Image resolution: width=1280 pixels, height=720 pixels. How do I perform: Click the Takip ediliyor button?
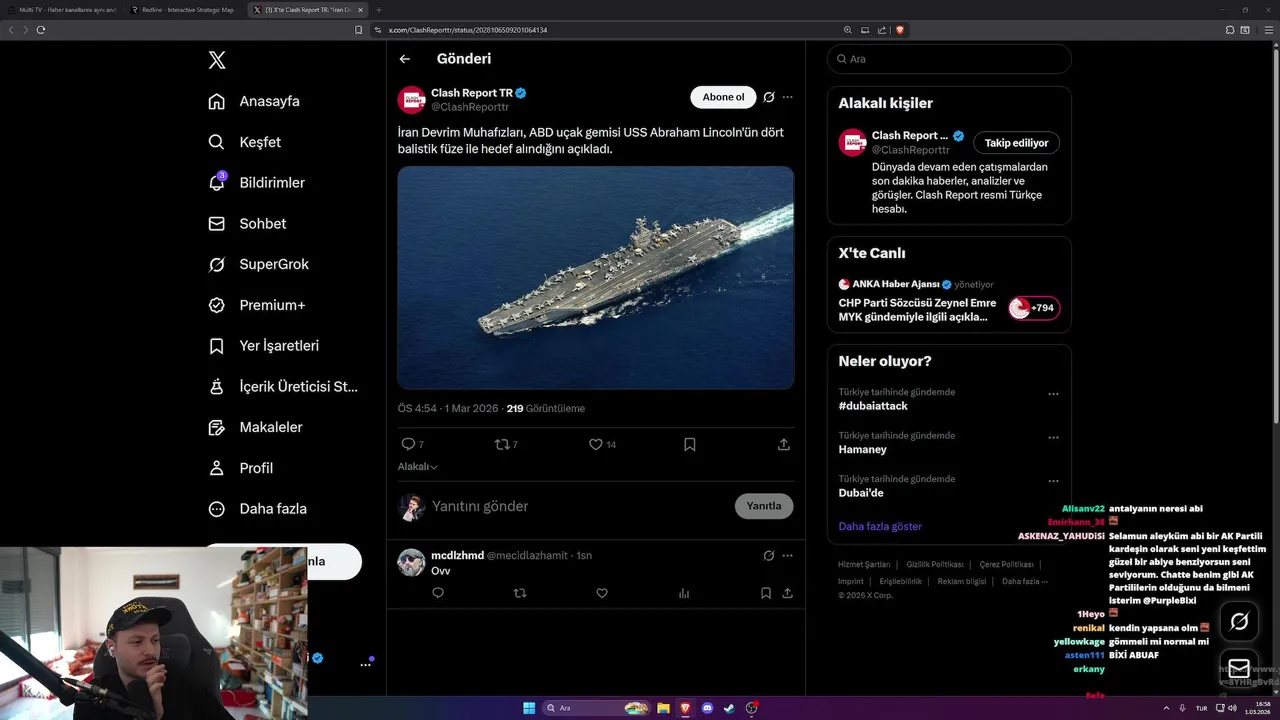tap(1017, 143)
